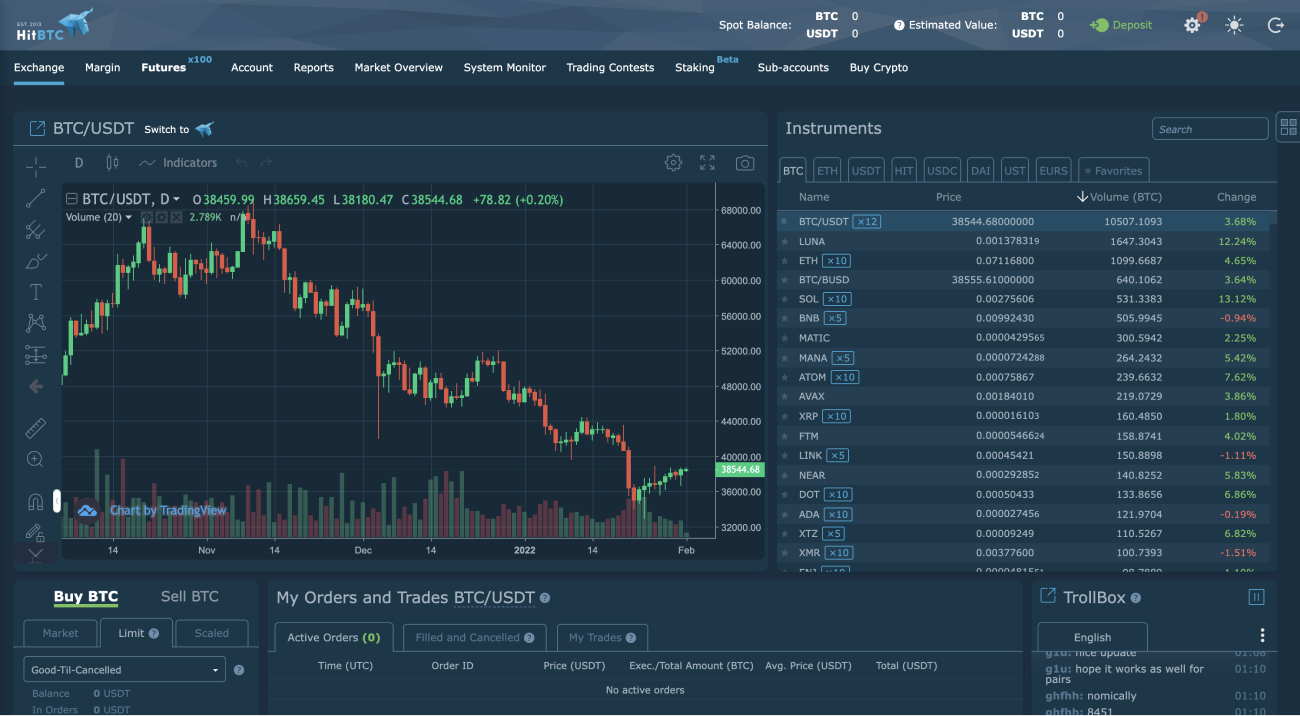1300x716 pixels.
Task: Select the crosshair cursor tool
Action: click(36, 167)
